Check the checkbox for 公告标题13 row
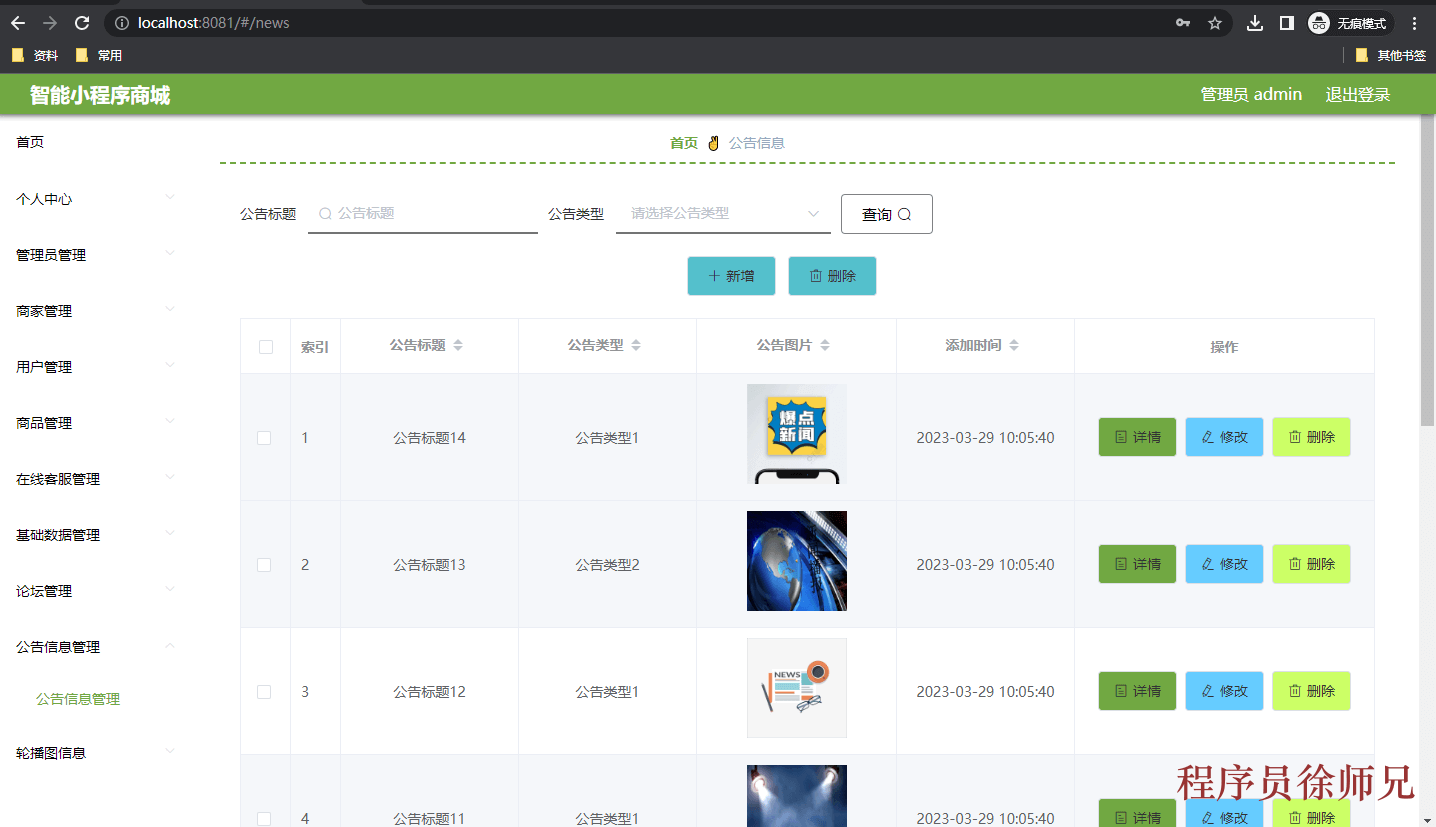Image resolution: width=1436 pixels, height=827 pixels. (265, 564)
